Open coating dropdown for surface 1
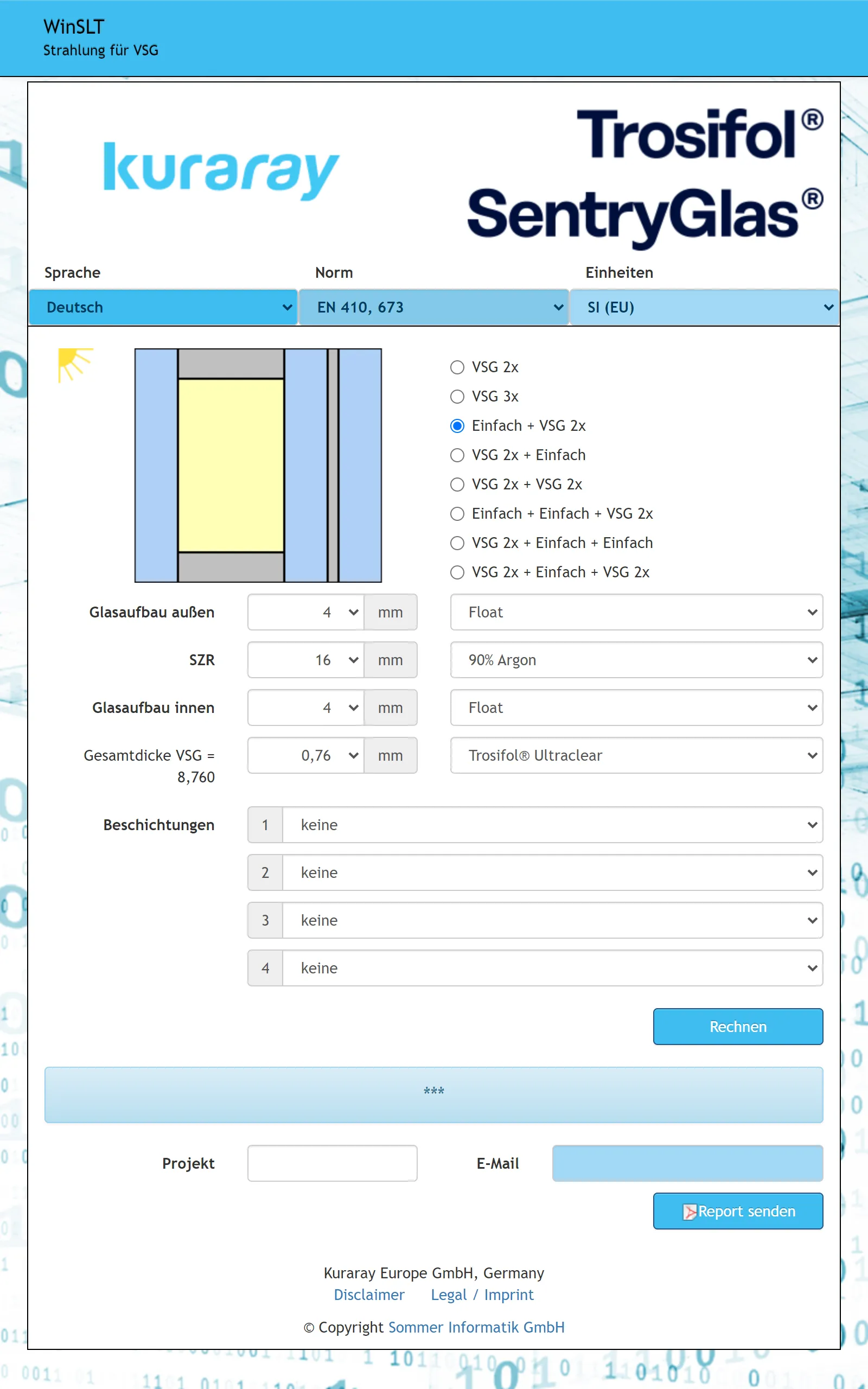The image size is (868, 1389). coord(552,825)
